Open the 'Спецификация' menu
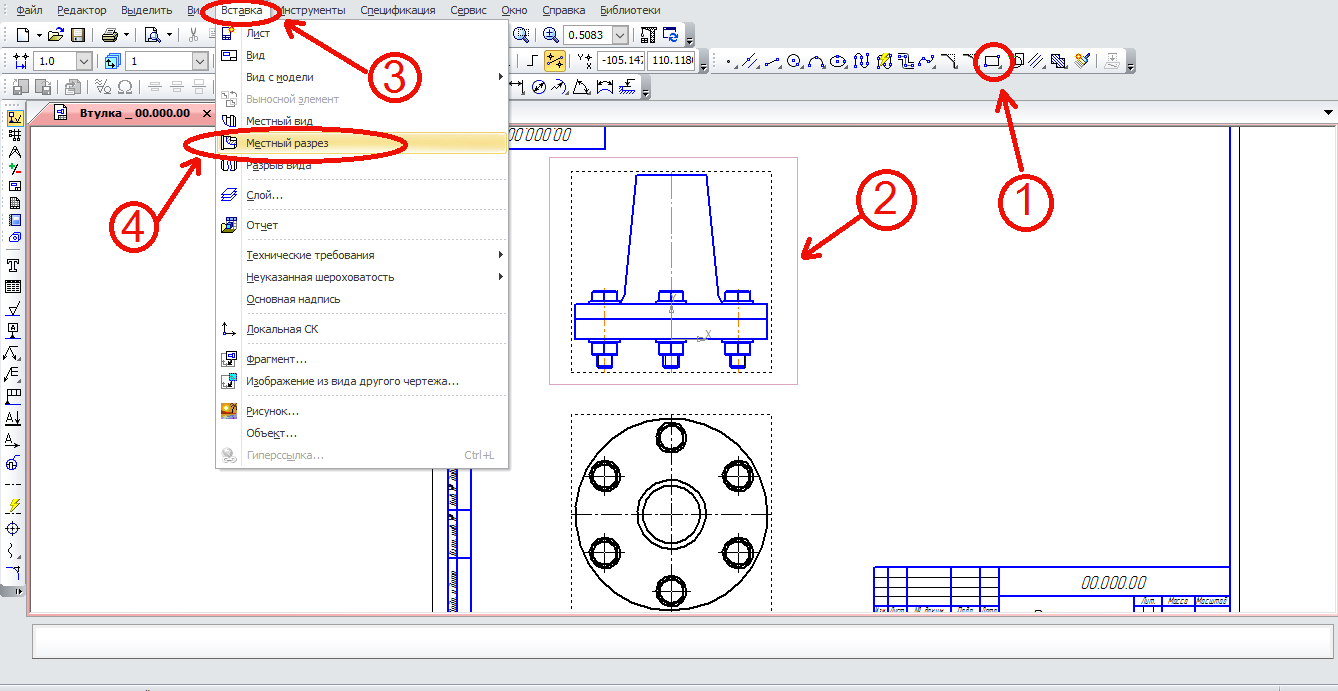 [397, 10]
